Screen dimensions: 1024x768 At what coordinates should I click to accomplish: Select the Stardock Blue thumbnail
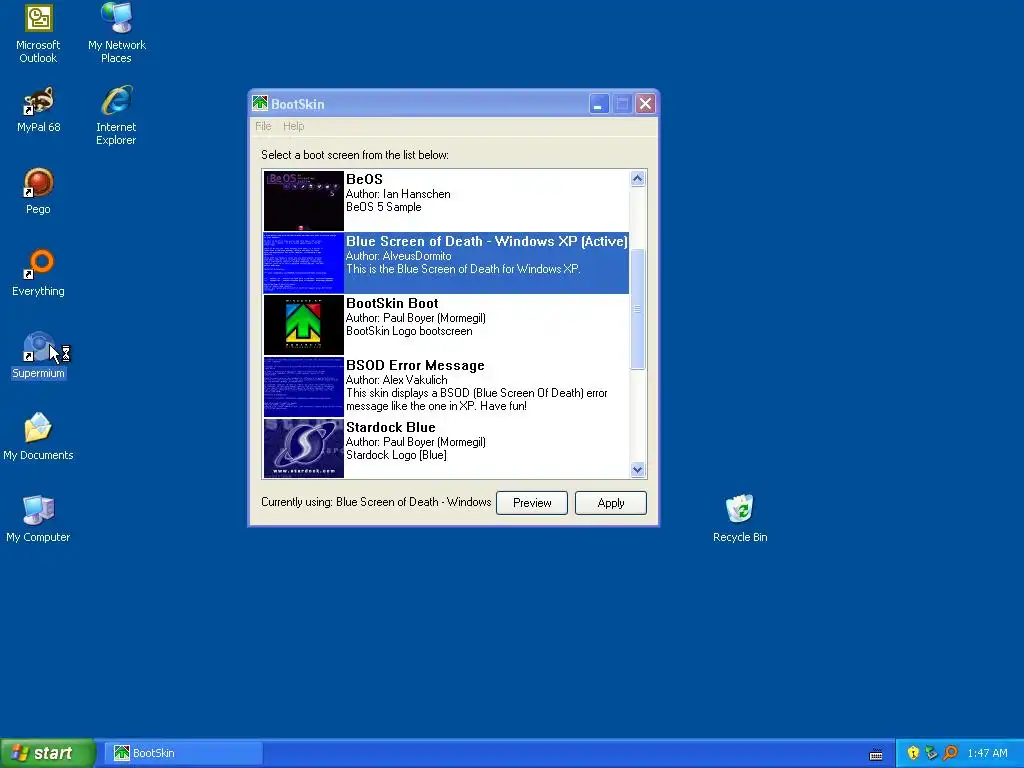click(304, 449)
